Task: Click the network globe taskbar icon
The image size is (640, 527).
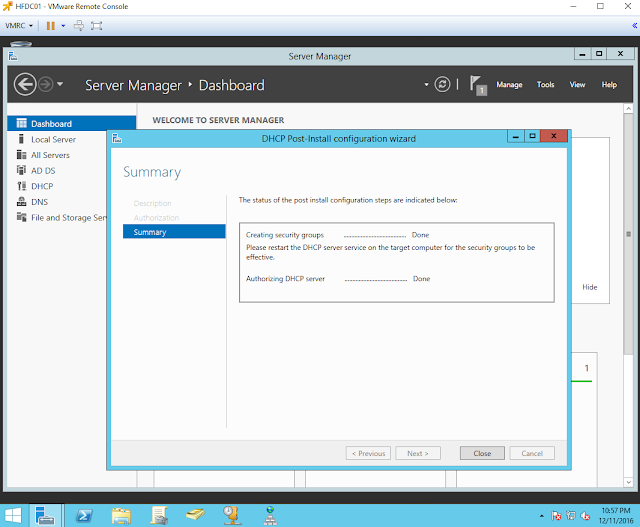Action: (x=270, y=516)
